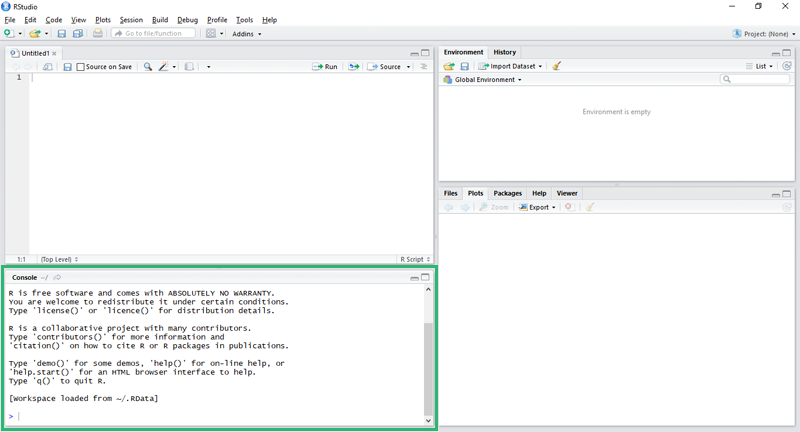Screen dimensions: 800x432
Task: Click the Zoom button in Plots pane
Action: click(493, 207)
